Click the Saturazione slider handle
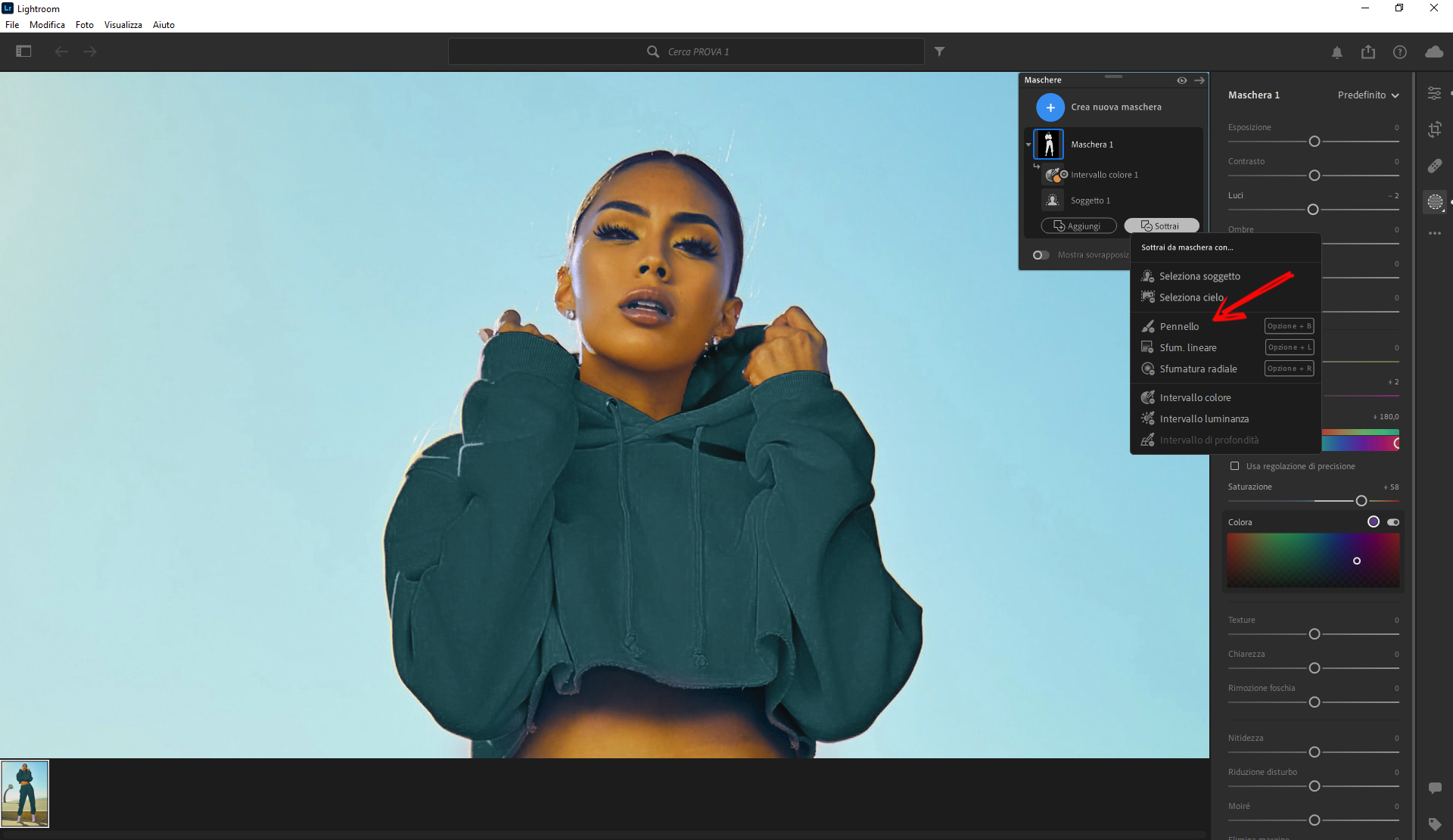Screen dimensions: 1453x840 1361,501
